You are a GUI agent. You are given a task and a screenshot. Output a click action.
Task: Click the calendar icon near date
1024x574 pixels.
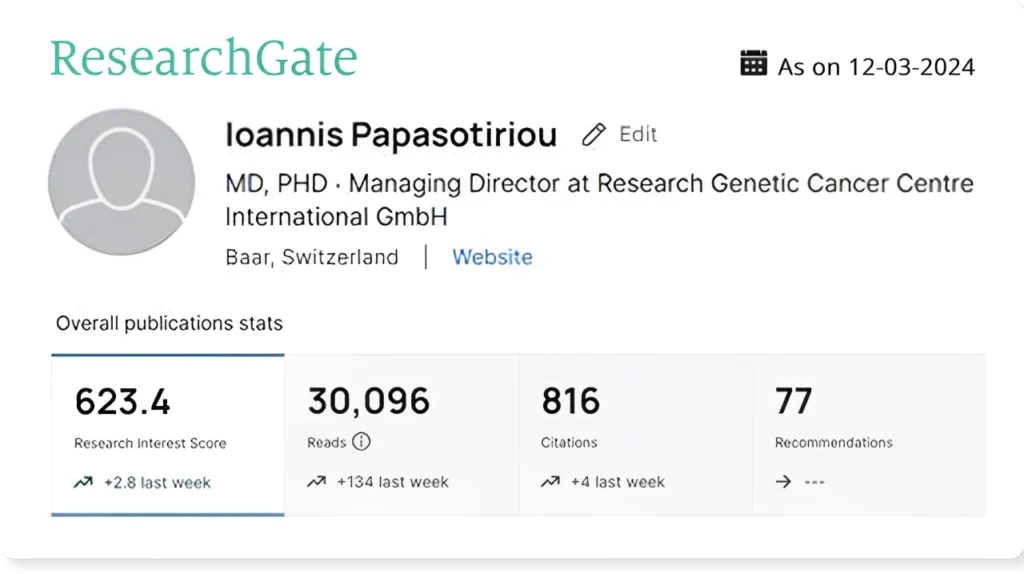(753, 64)
